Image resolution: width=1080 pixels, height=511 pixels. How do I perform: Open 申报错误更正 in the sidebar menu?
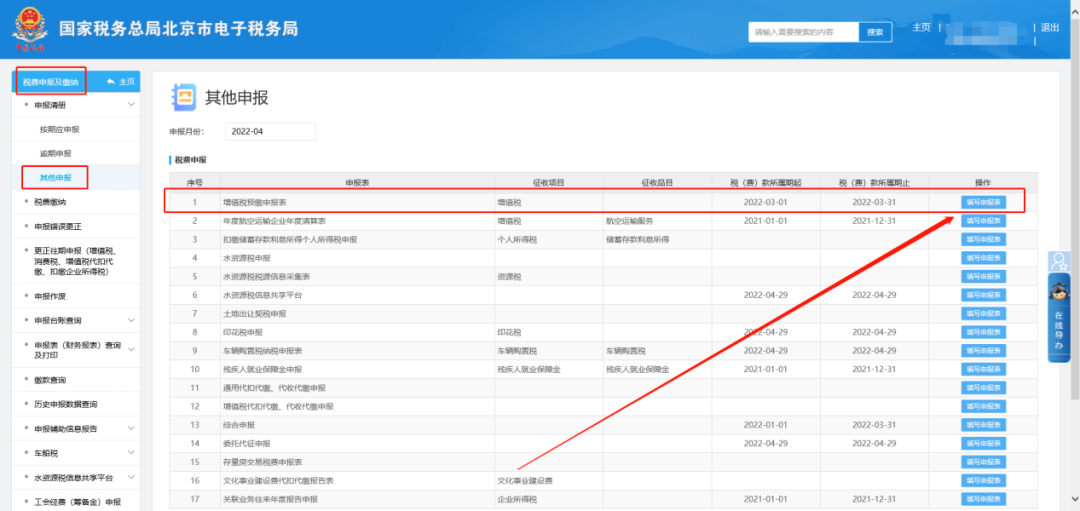tap(58, 226)
